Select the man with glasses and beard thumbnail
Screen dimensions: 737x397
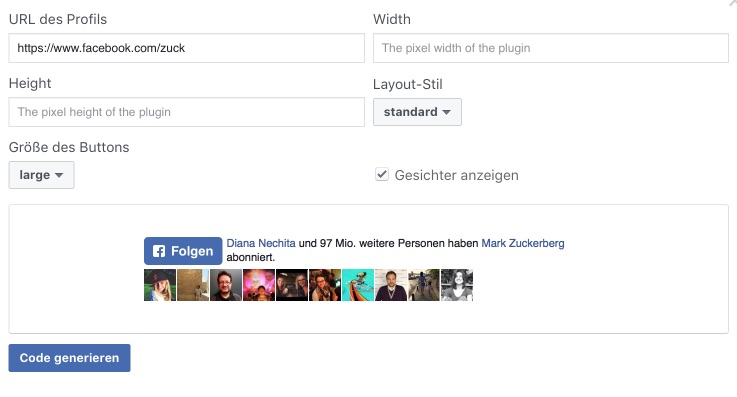tap(226, 285)
